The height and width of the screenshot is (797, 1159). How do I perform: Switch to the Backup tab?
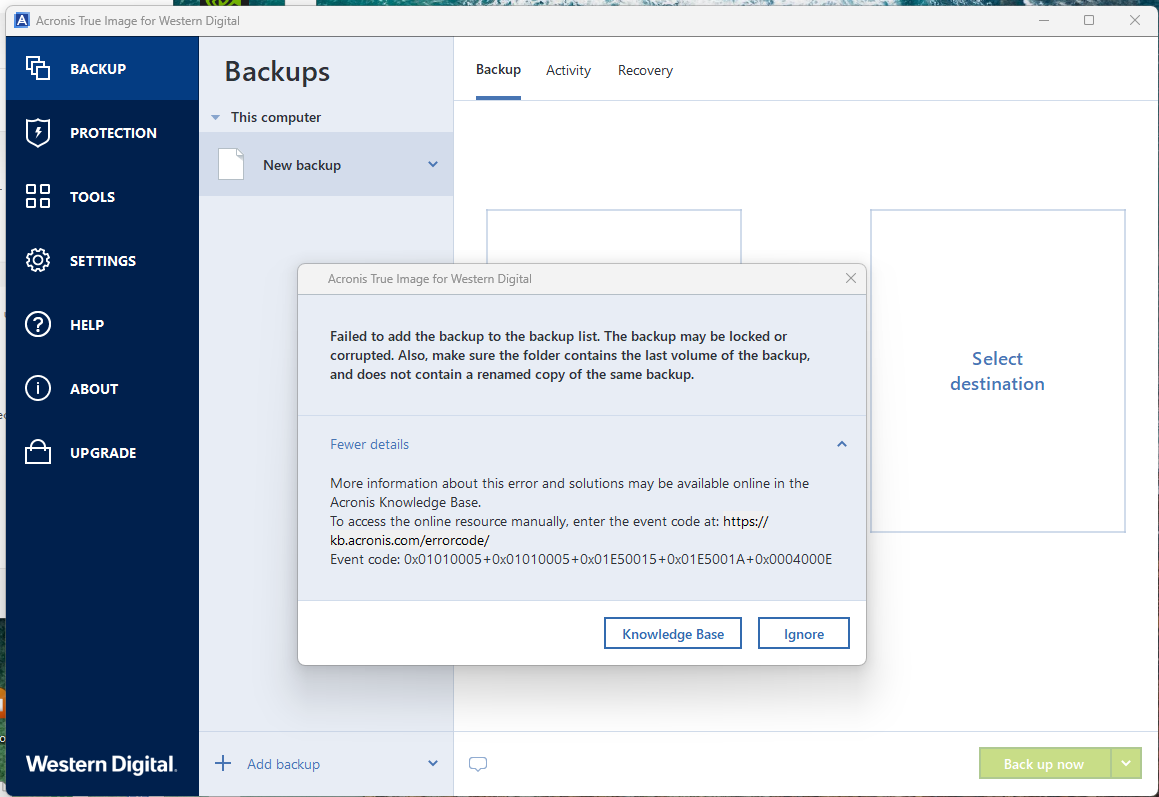point(498,69)
